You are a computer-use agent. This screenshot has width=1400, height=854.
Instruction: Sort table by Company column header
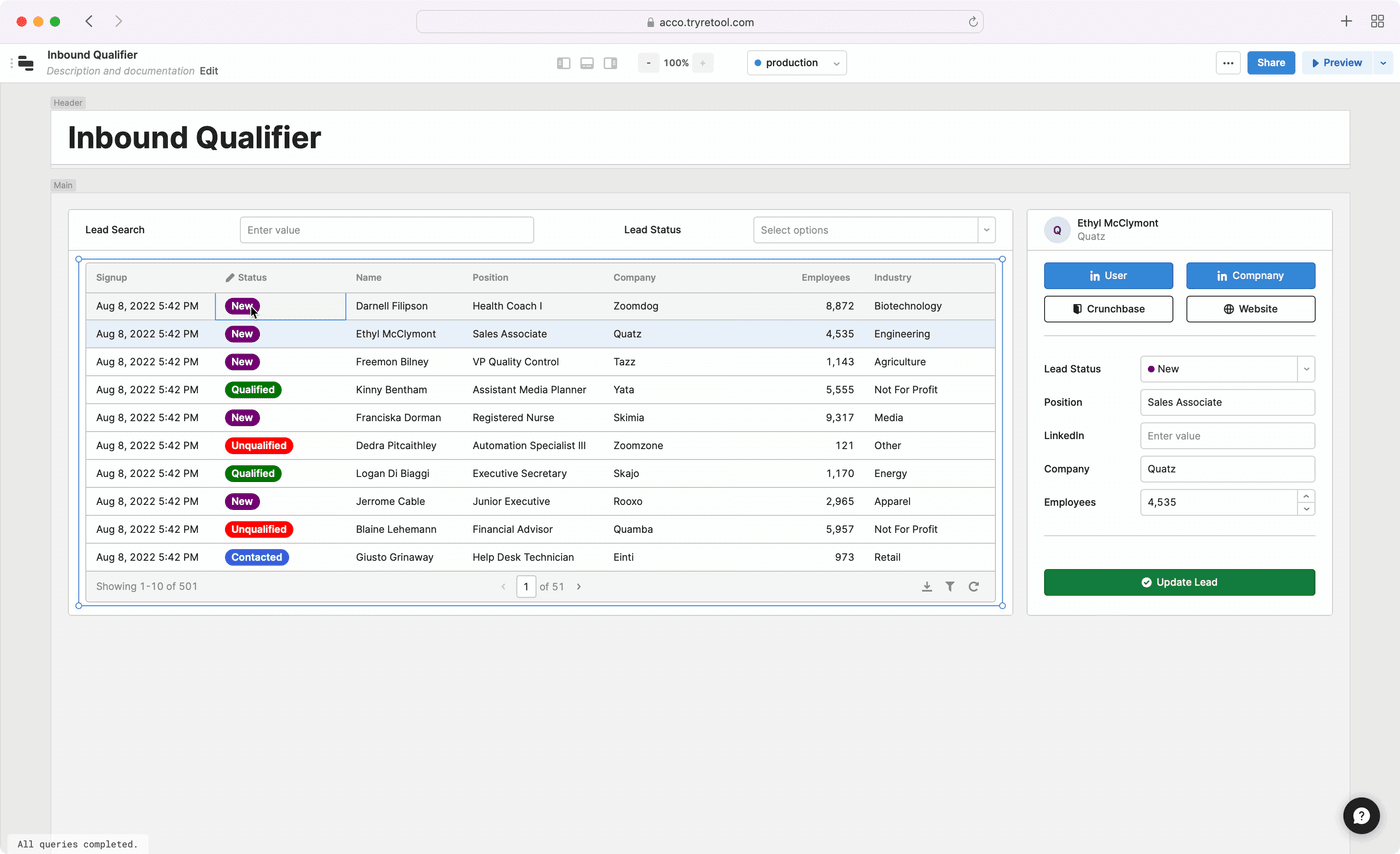pyautogui.click(x=634, y=278)
